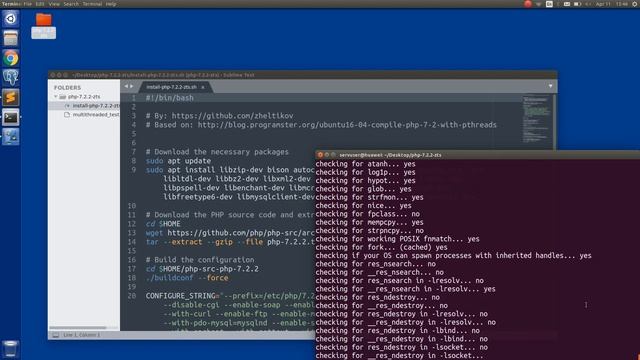Select install-php-7.2.2-zts.sh in the sidebar
Screen dimensions: 640x360
pyautogui.click(x=84, y=106)
